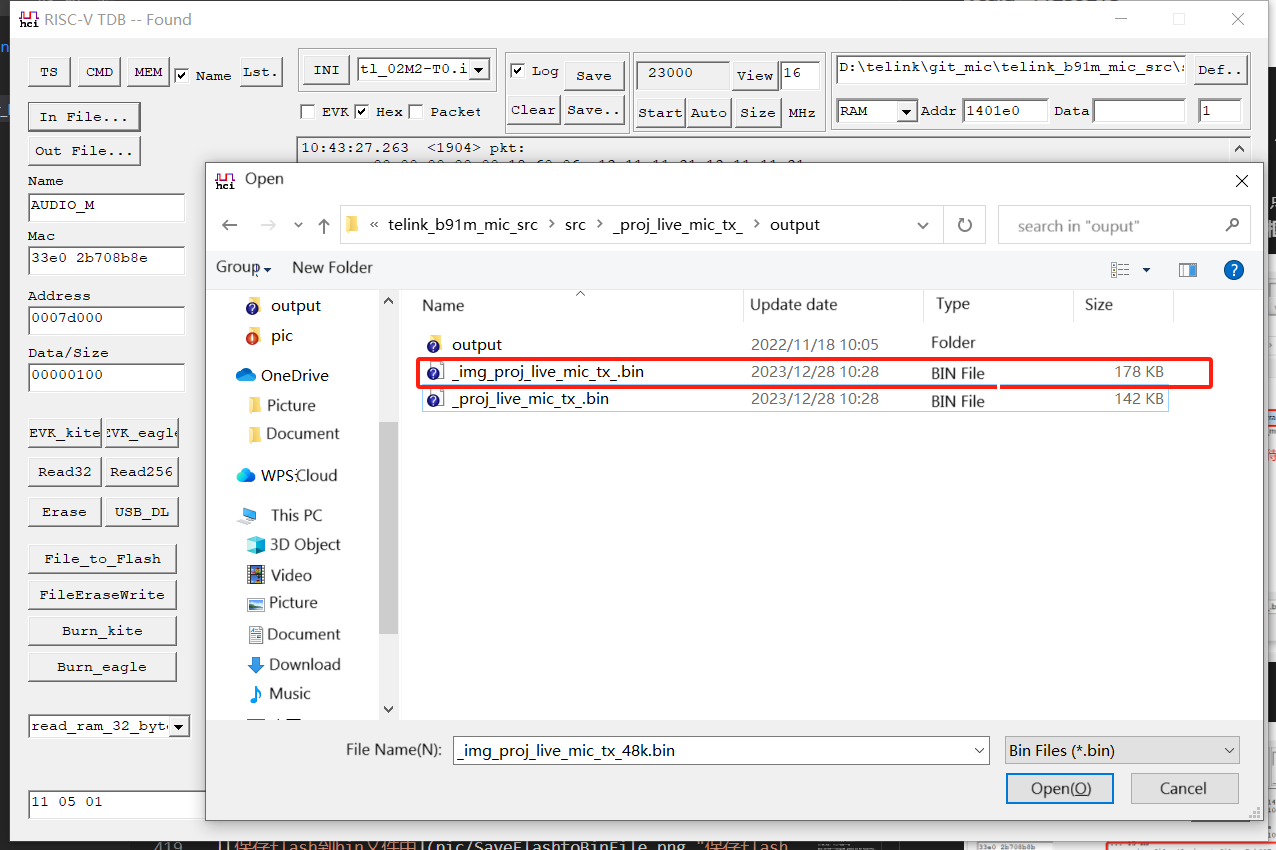The image size is (1276, 850).
Task: Enable the Packet checkbox
Action: tap(417, 111)
